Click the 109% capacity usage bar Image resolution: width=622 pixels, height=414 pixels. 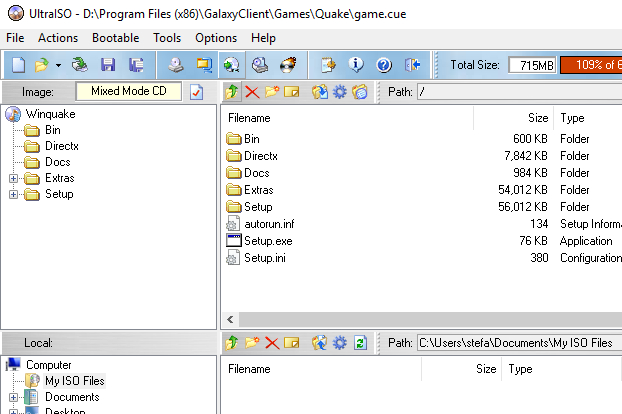(591, 65)
